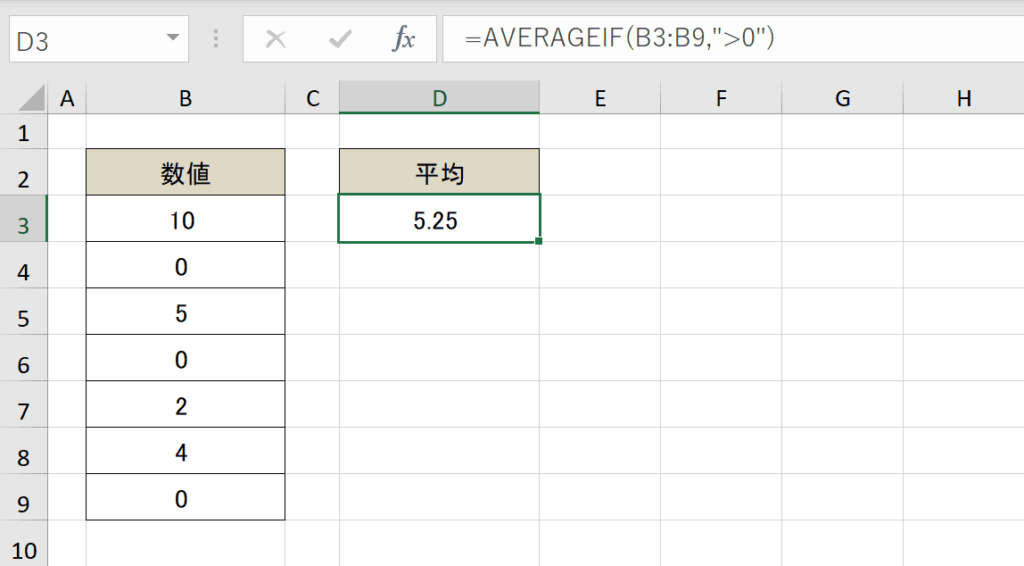Image resolution: width=1024 pixels, height=566 pixels.
Task: Select column H header
Action: point(964,98)
